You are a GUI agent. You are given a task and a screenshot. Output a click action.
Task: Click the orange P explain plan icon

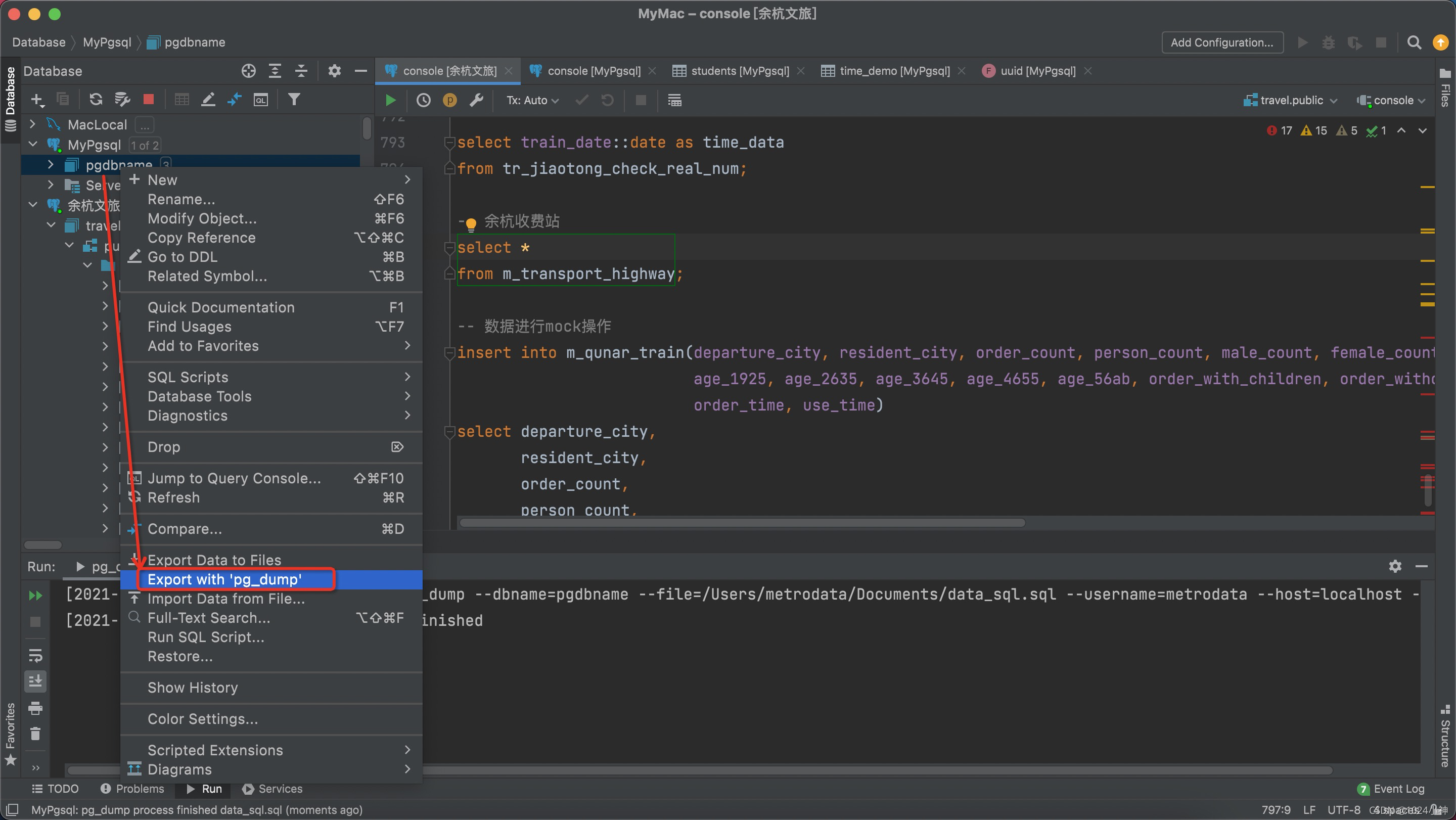pos(450,101)
